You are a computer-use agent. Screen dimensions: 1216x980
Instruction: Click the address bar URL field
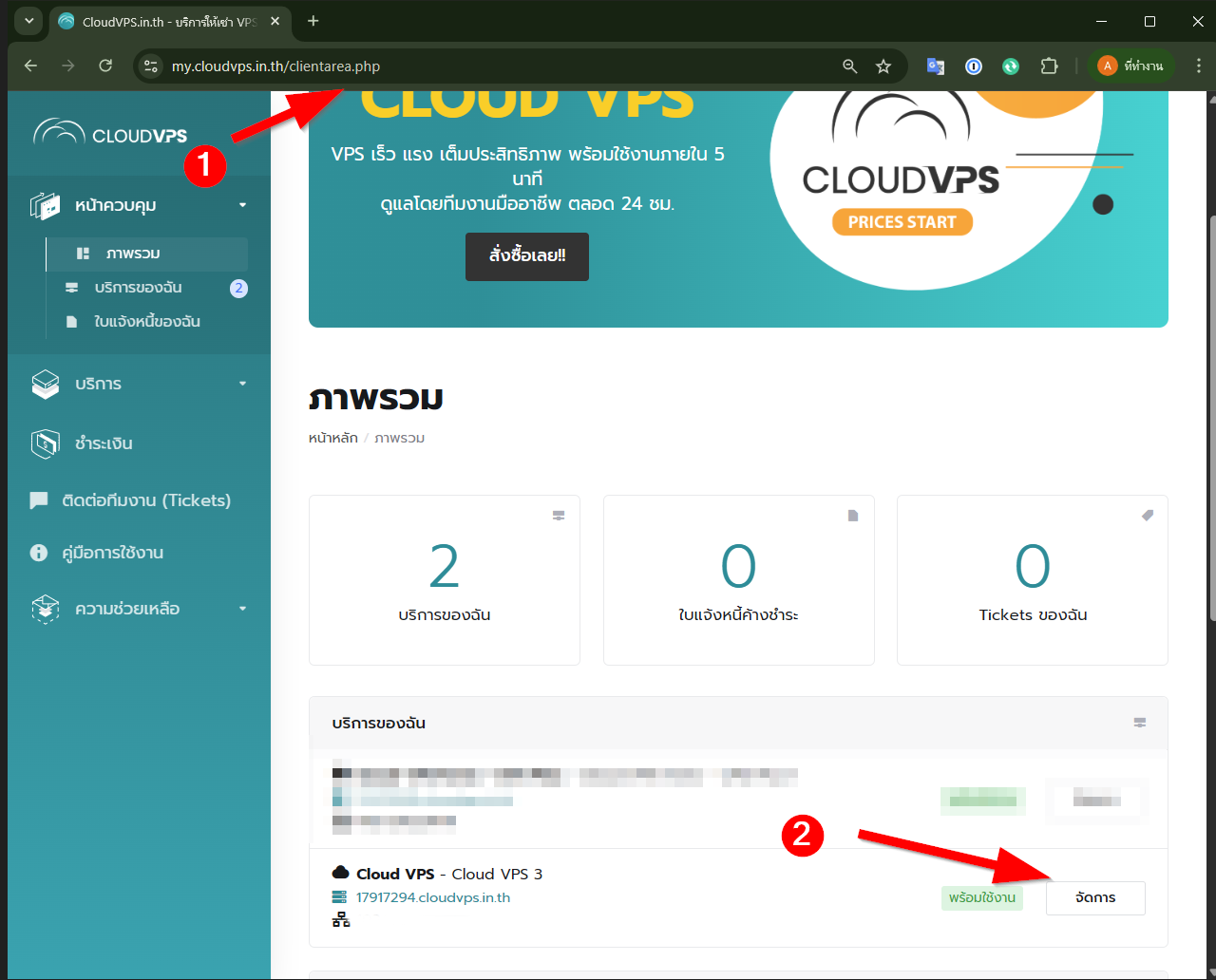tap(475, 66)
